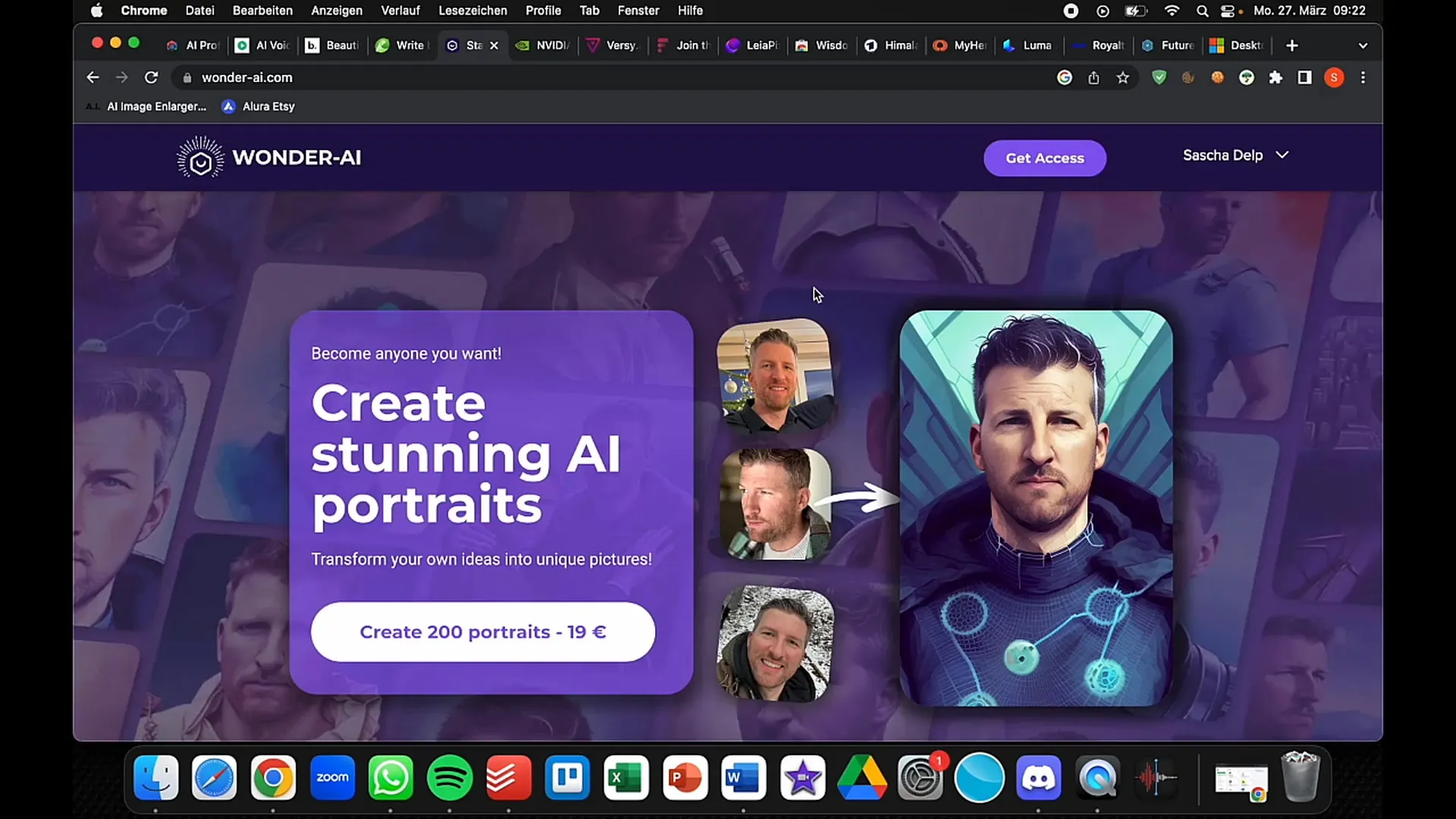Screen dimensions: 1456x819
Task: Open Discord in the dock
Action: [1041, 779]
